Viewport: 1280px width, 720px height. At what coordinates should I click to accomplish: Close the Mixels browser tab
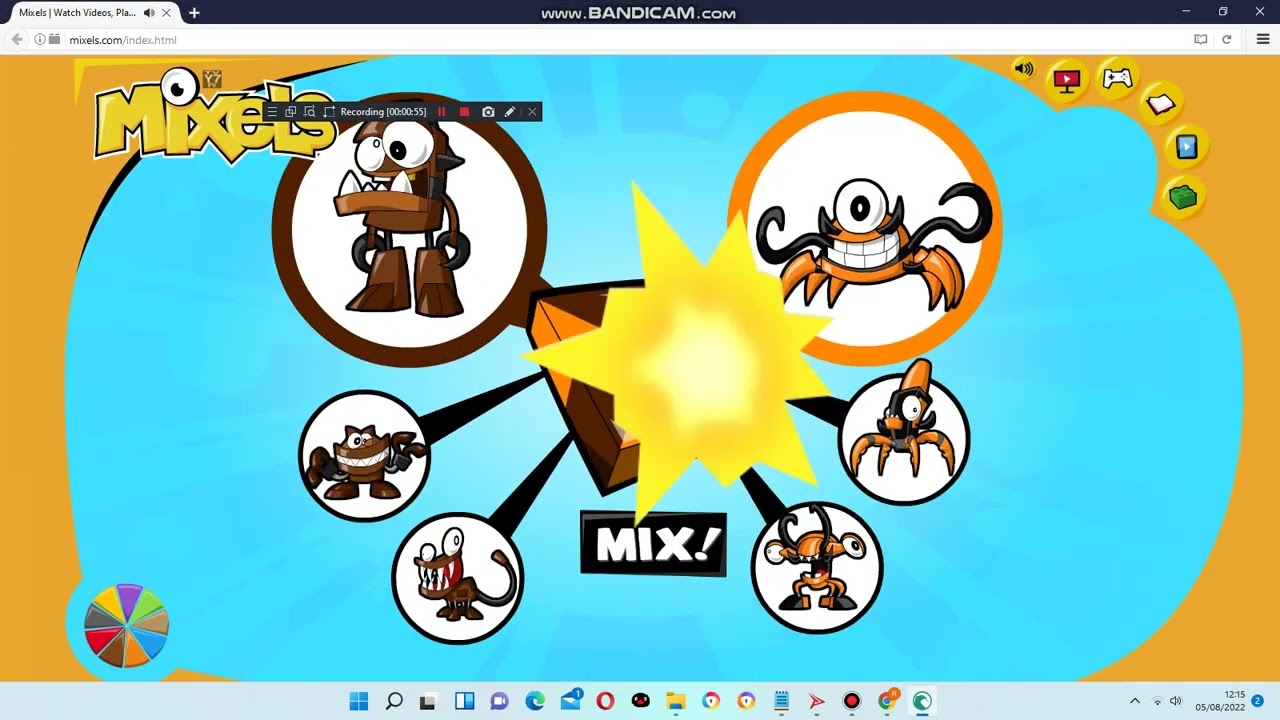(166, 13)
